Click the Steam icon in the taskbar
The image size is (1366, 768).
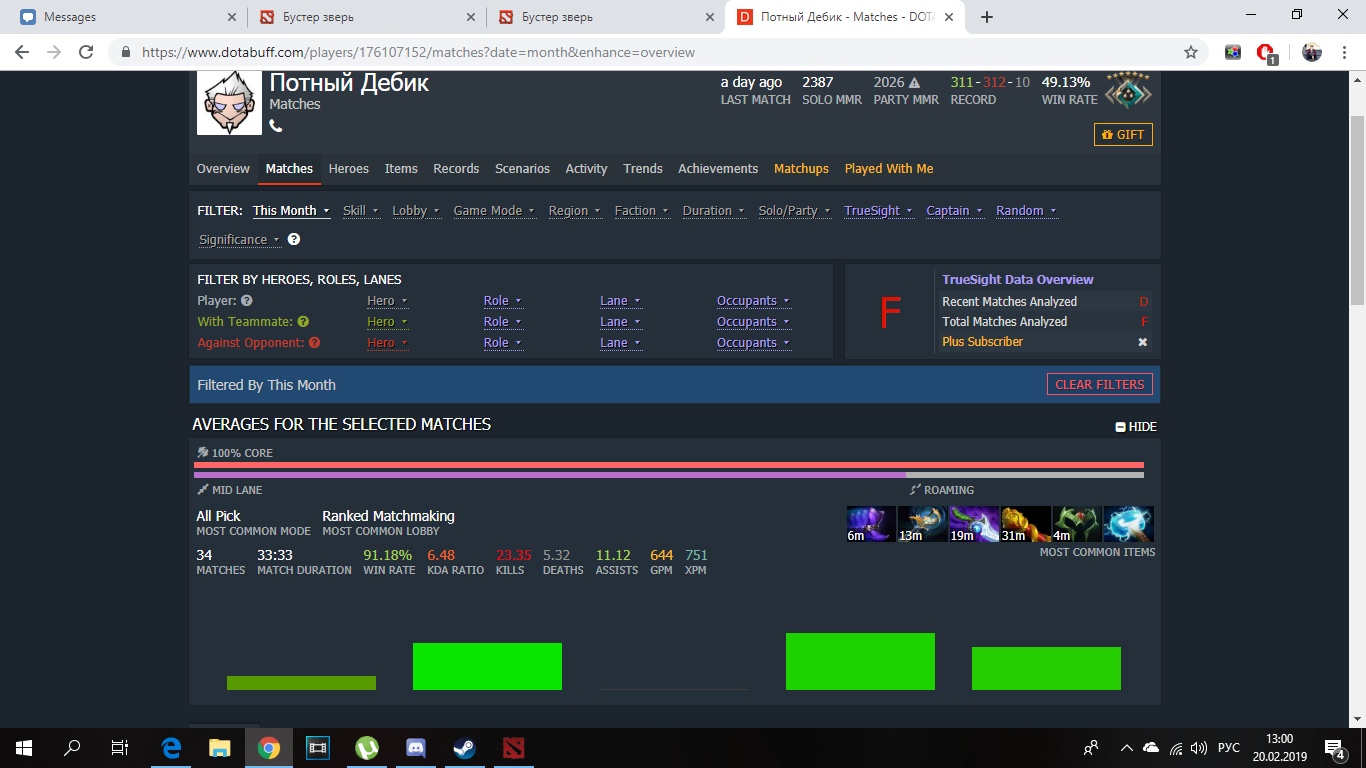(464, 748)
